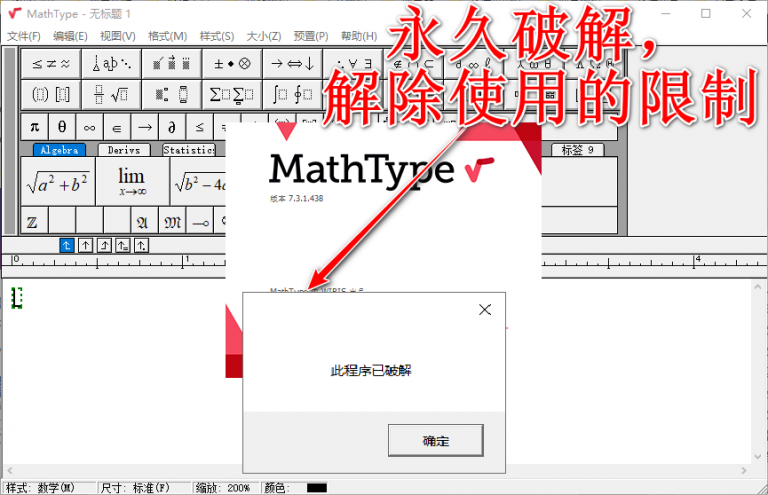Select the center-aligned tab stop
The image size is (768, 495).
tap(85, 245)
